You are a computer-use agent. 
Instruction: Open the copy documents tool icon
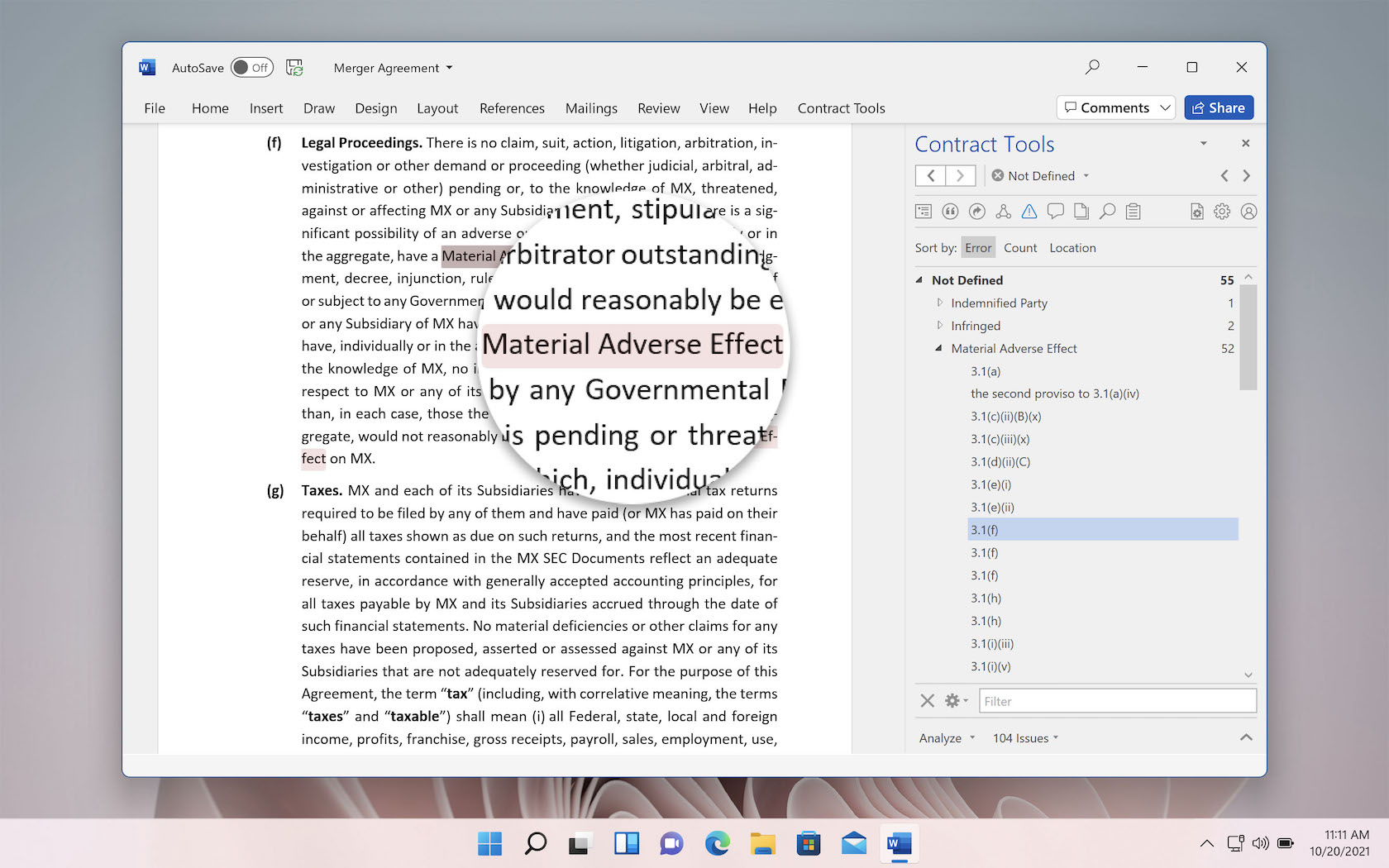pos(1081,212)
